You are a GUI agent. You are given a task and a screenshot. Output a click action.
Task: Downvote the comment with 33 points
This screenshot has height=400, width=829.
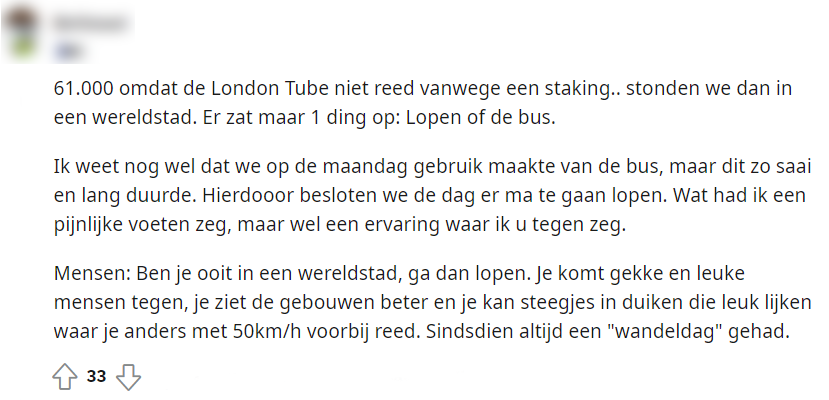click(129, 377)
